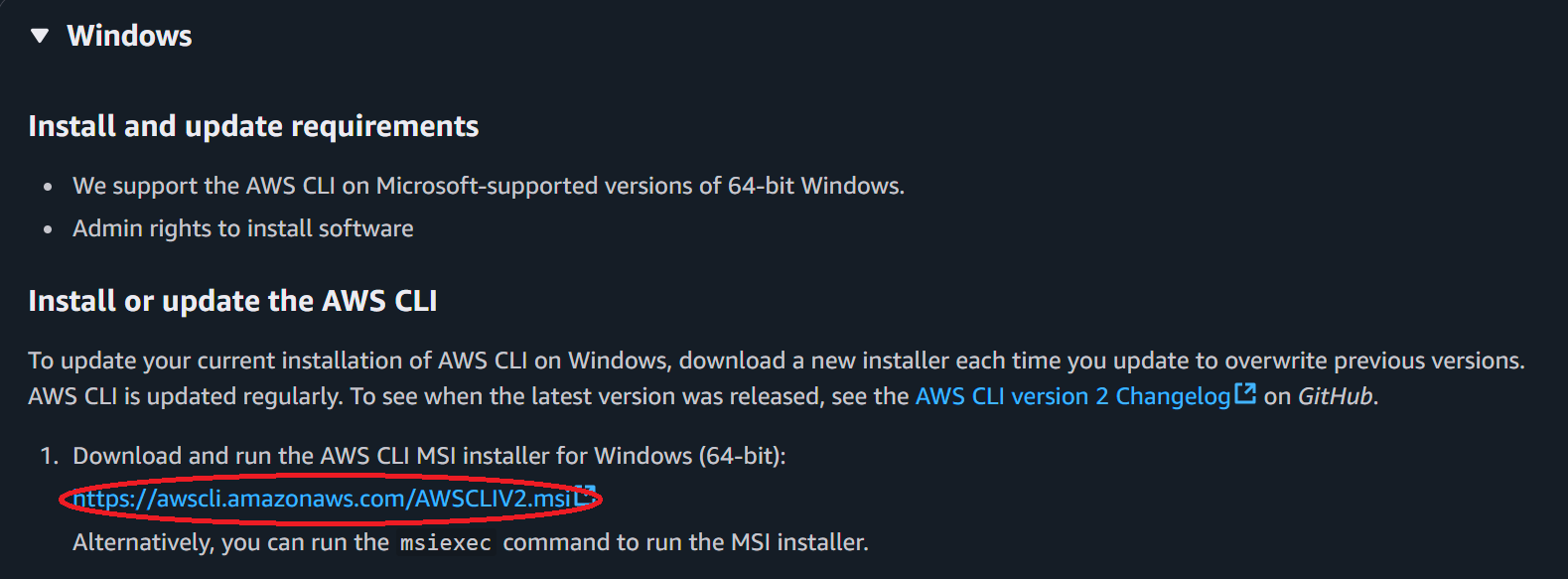Click the "Install and update requirements" heading

(253, 126)
